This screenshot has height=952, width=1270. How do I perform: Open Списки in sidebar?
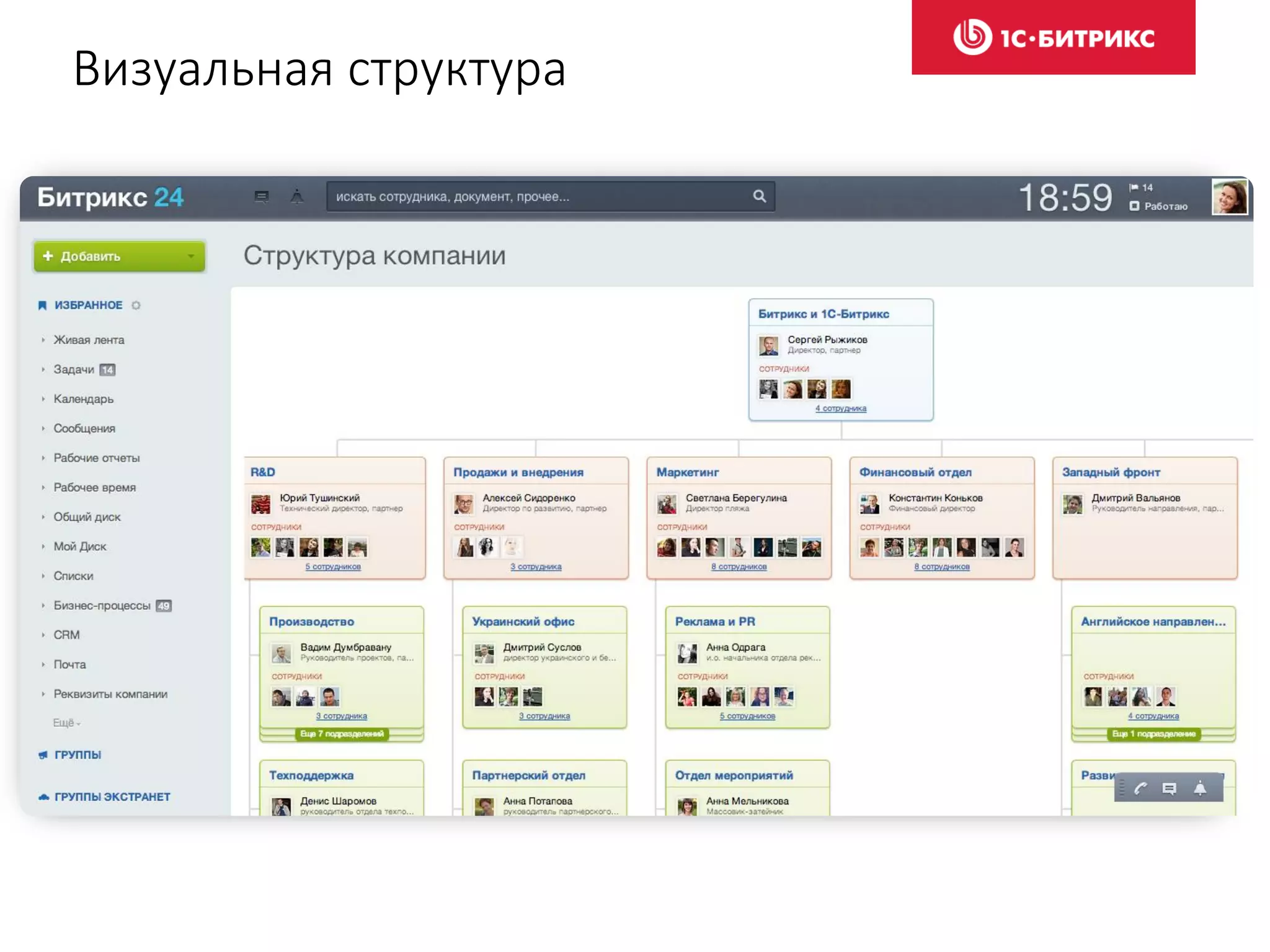pos(73,576)
